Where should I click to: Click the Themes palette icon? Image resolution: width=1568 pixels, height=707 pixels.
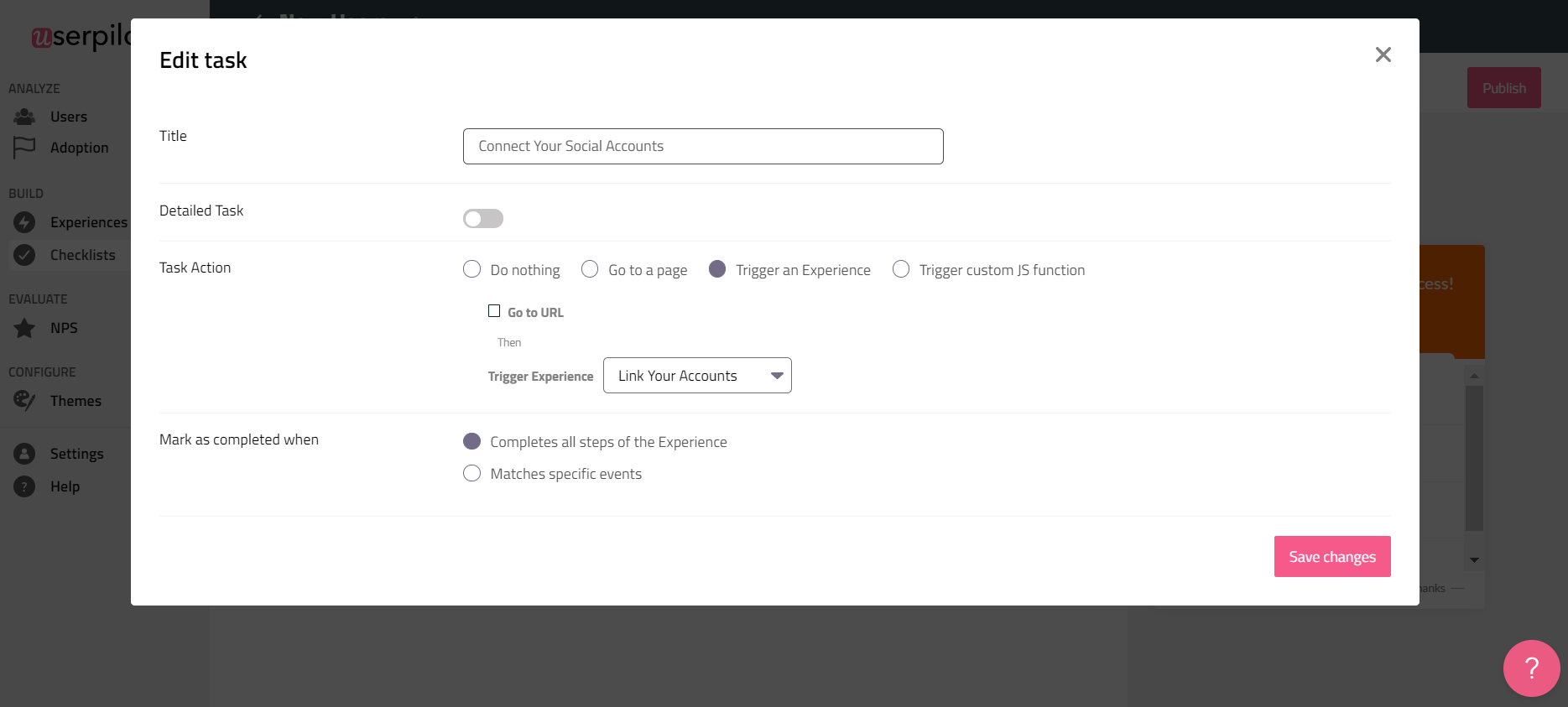pyautogui.click(x=24, y=401)
